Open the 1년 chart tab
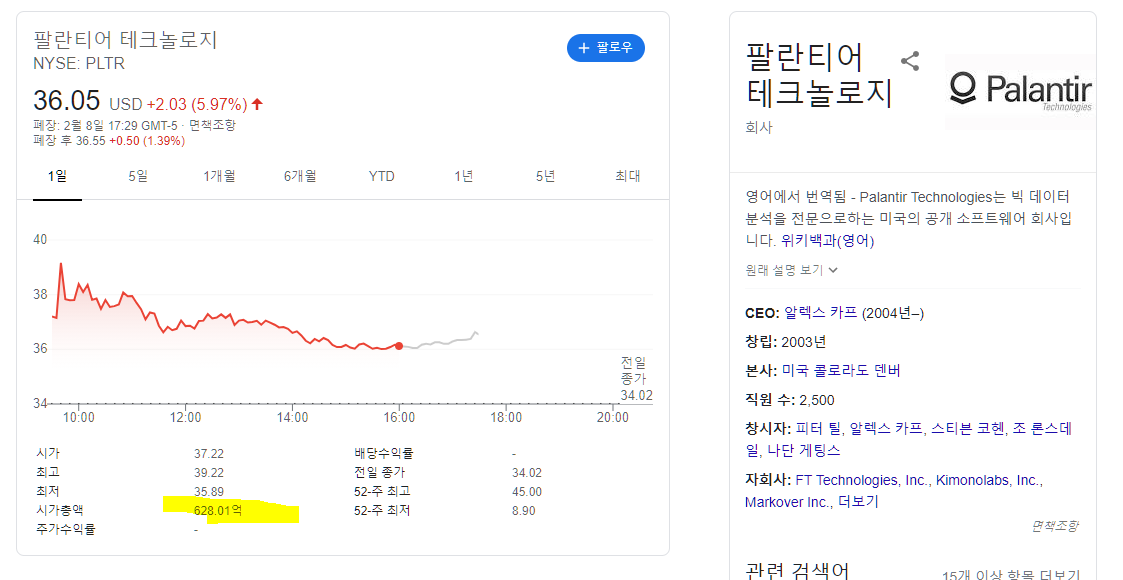1123x580 pixels. pyautogui.click(x=464, y=176)
